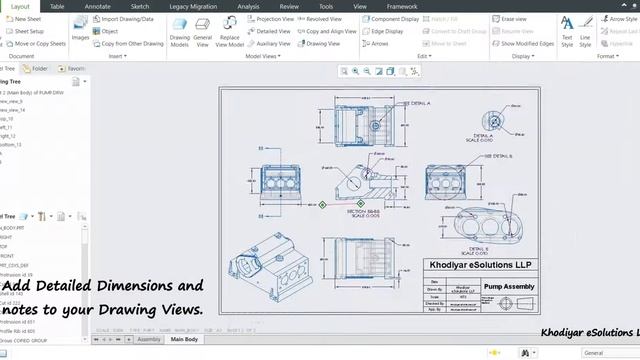Select the Main Body sheet tab
The width and height of the screenshot is (640, 360).
[x=184, y=340]
